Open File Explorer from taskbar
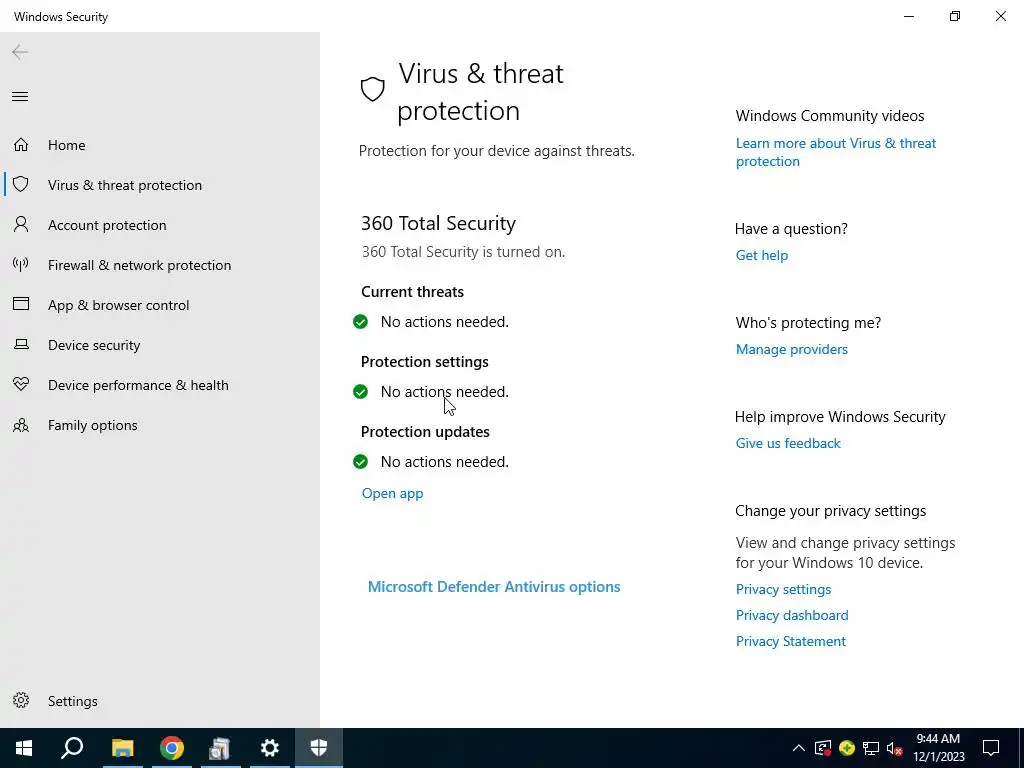Image resolution: width=1024 pixels, height=768 pixels. click(x=122, y=748)
